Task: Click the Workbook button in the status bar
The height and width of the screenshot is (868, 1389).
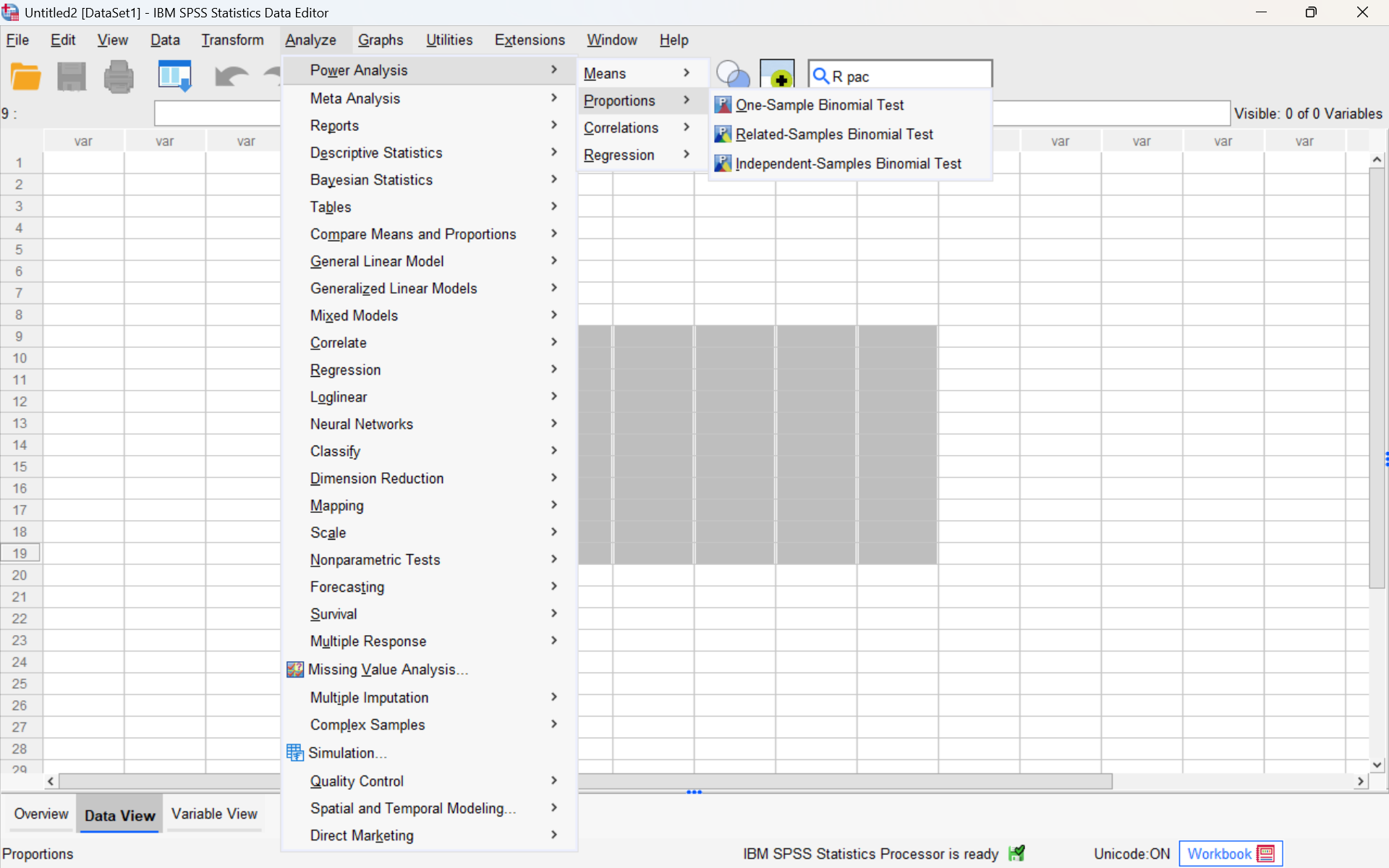Action: [x=1229, y=854]
